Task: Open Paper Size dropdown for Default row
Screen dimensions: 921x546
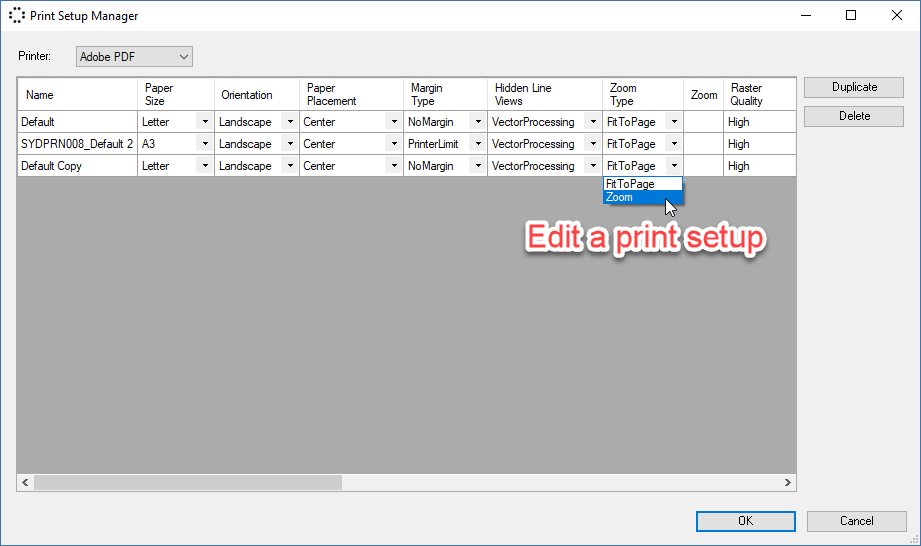Action: click(205, 122)
